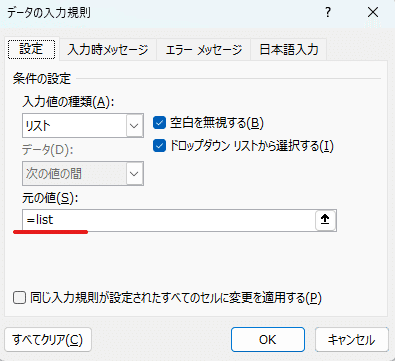Click the help question mark icon

point(328,13)
